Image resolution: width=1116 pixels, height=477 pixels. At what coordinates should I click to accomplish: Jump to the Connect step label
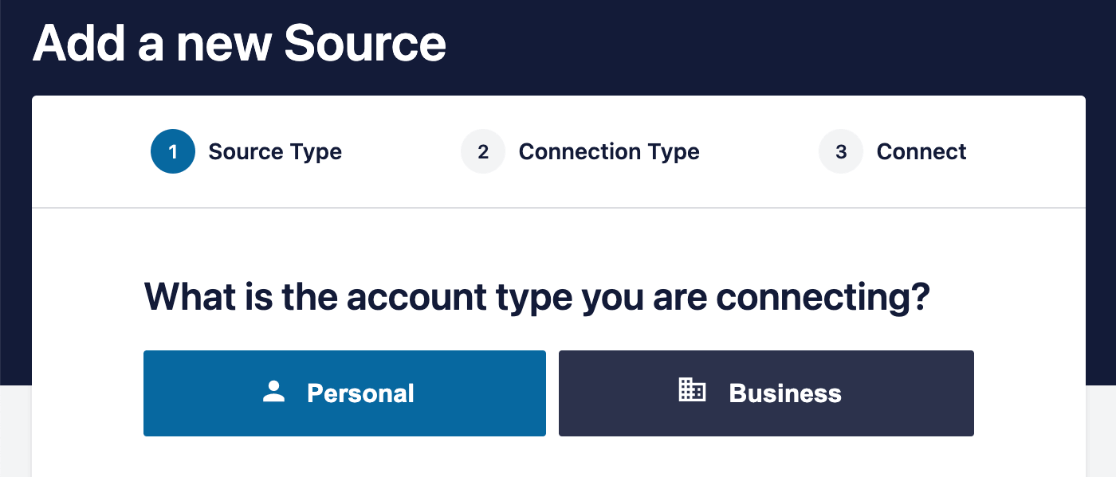coord(921,152)
